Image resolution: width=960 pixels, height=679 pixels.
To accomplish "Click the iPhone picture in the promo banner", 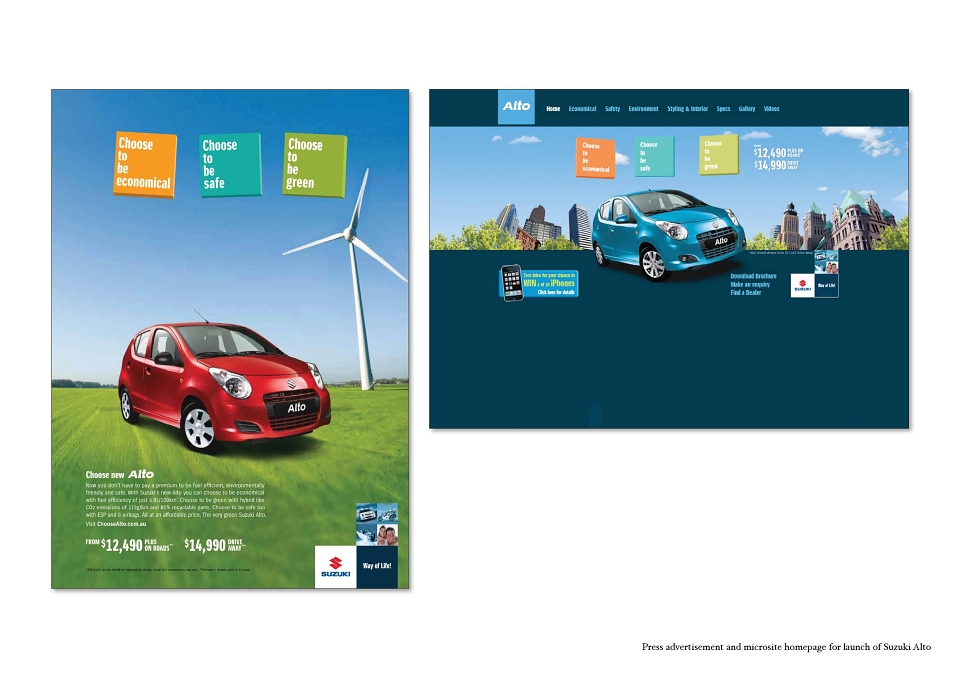I will [512, 283].
